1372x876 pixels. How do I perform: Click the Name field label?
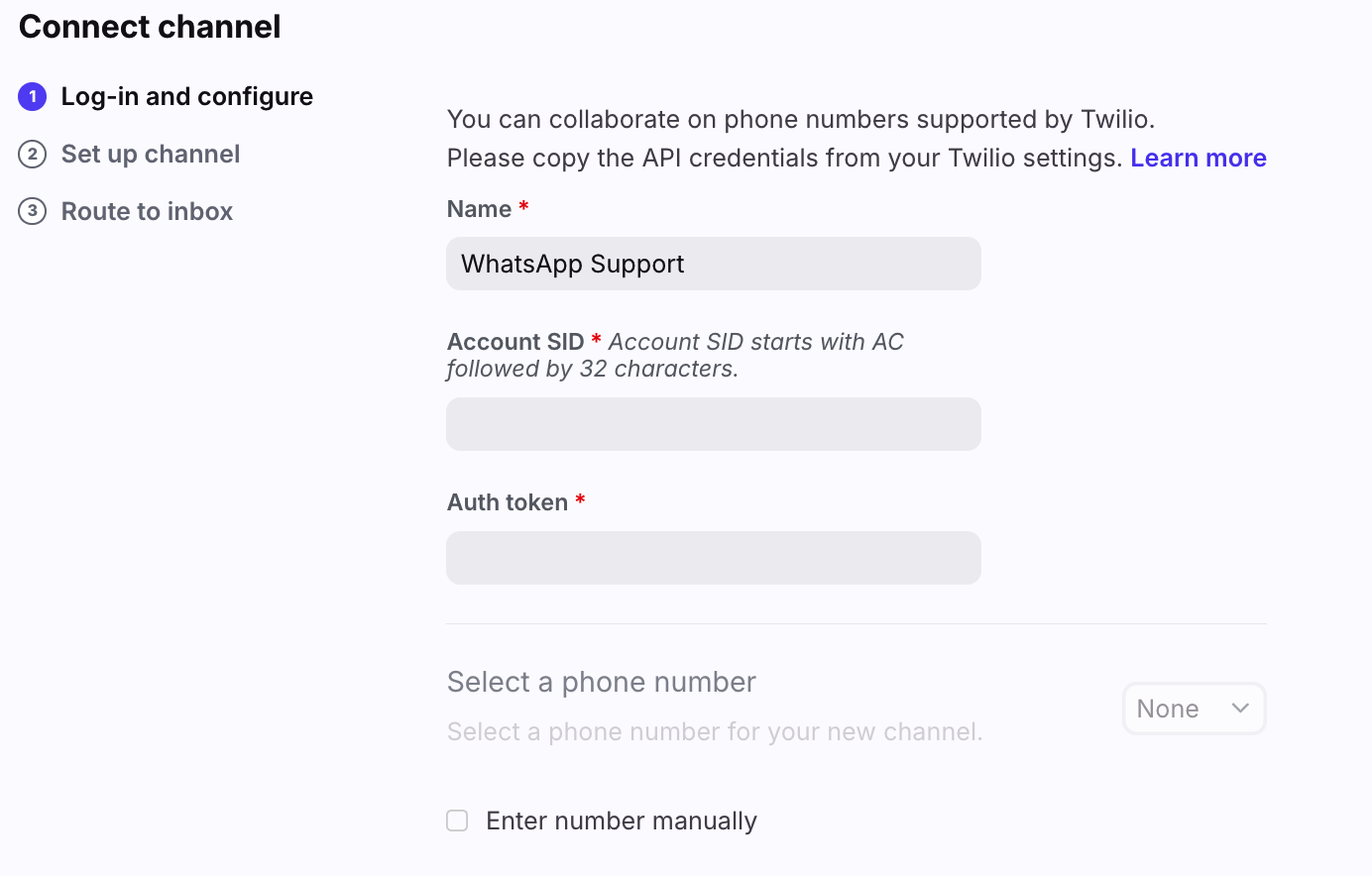pyautogui.click(x=479, y=209)
